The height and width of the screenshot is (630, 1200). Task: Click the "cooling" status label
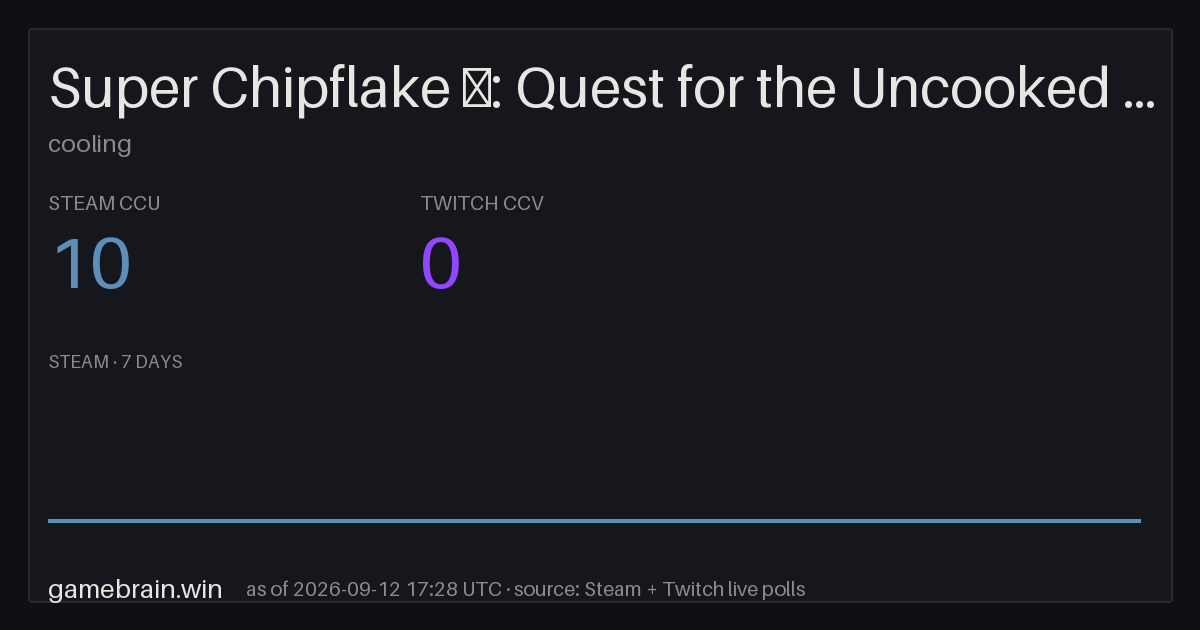[x=90, y=144]
